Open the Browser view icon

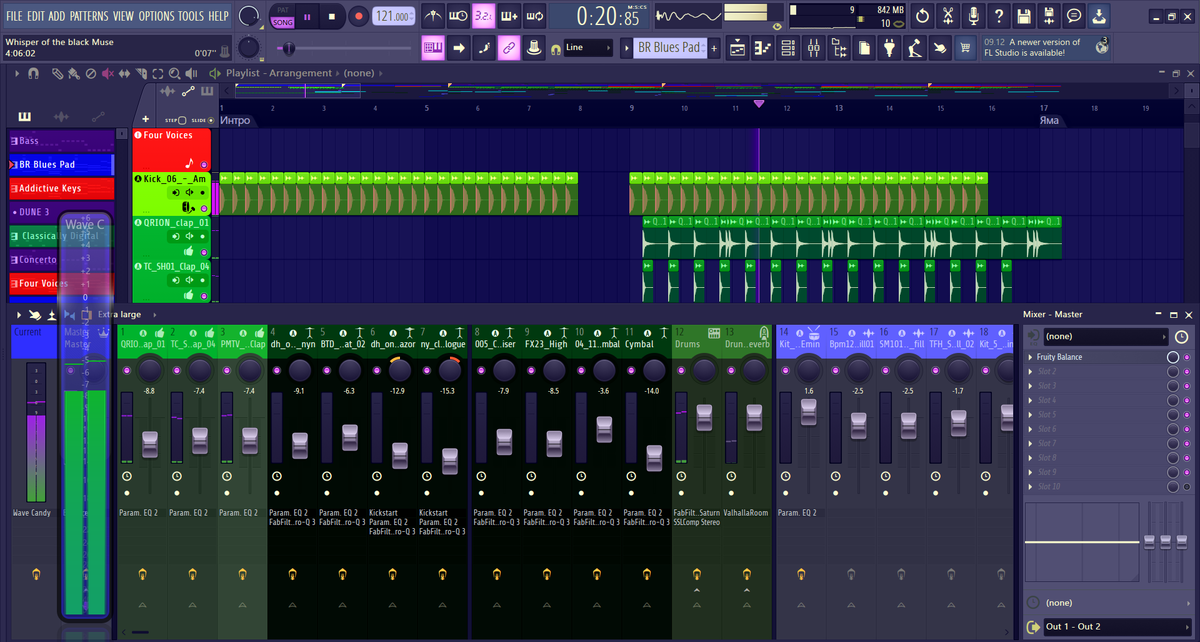(840, 47)
